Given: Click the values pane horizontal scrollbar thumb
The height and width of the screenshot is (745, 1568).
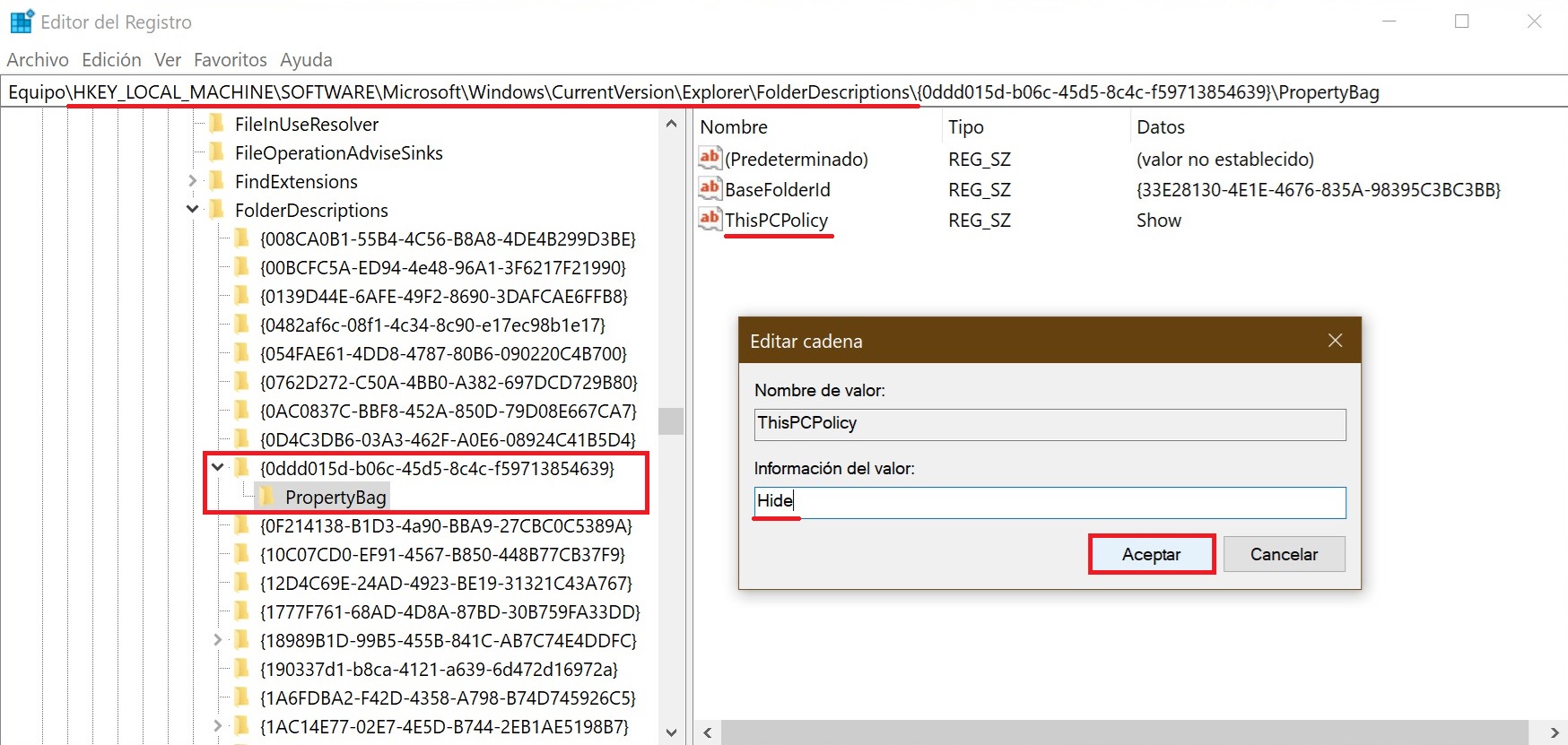Looking at the screenshot, I should (x=1125, y=732).
